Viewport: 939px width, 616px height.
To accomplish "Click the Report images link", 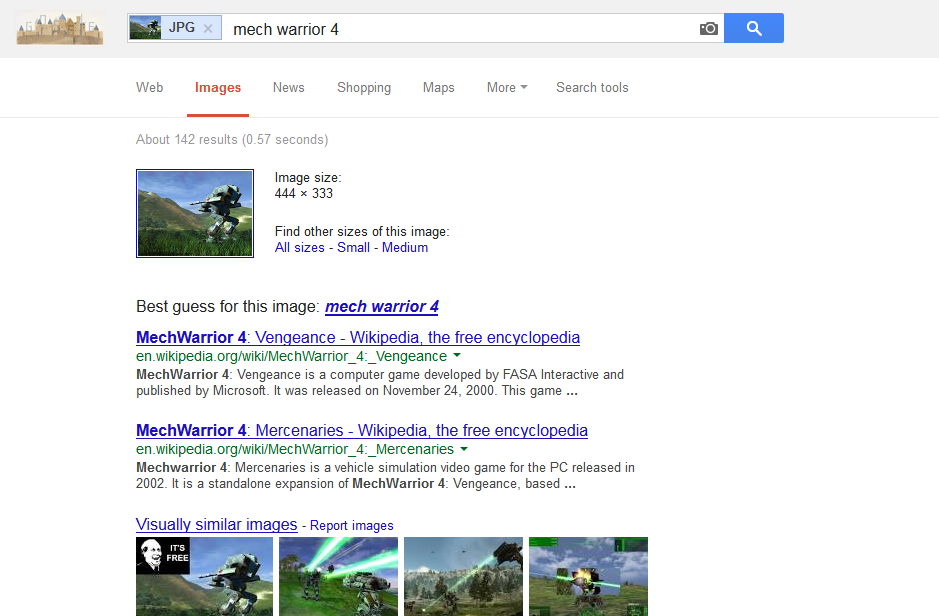I will coord(352,525).
